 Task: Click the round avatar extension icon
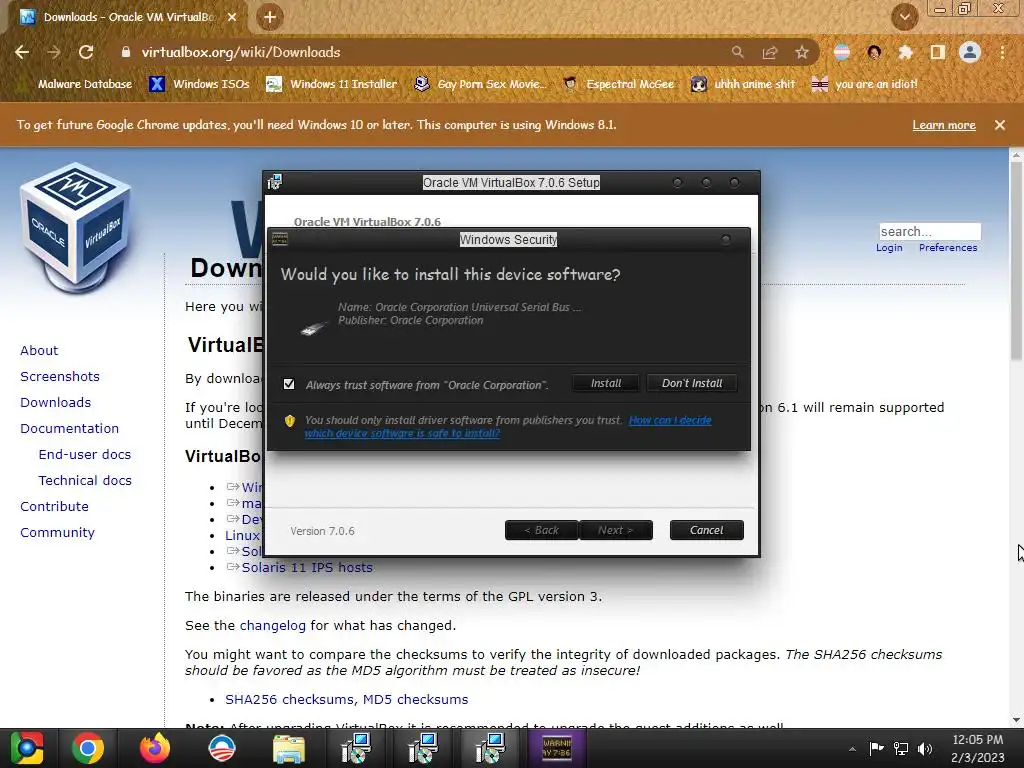(x=874, y=52)
